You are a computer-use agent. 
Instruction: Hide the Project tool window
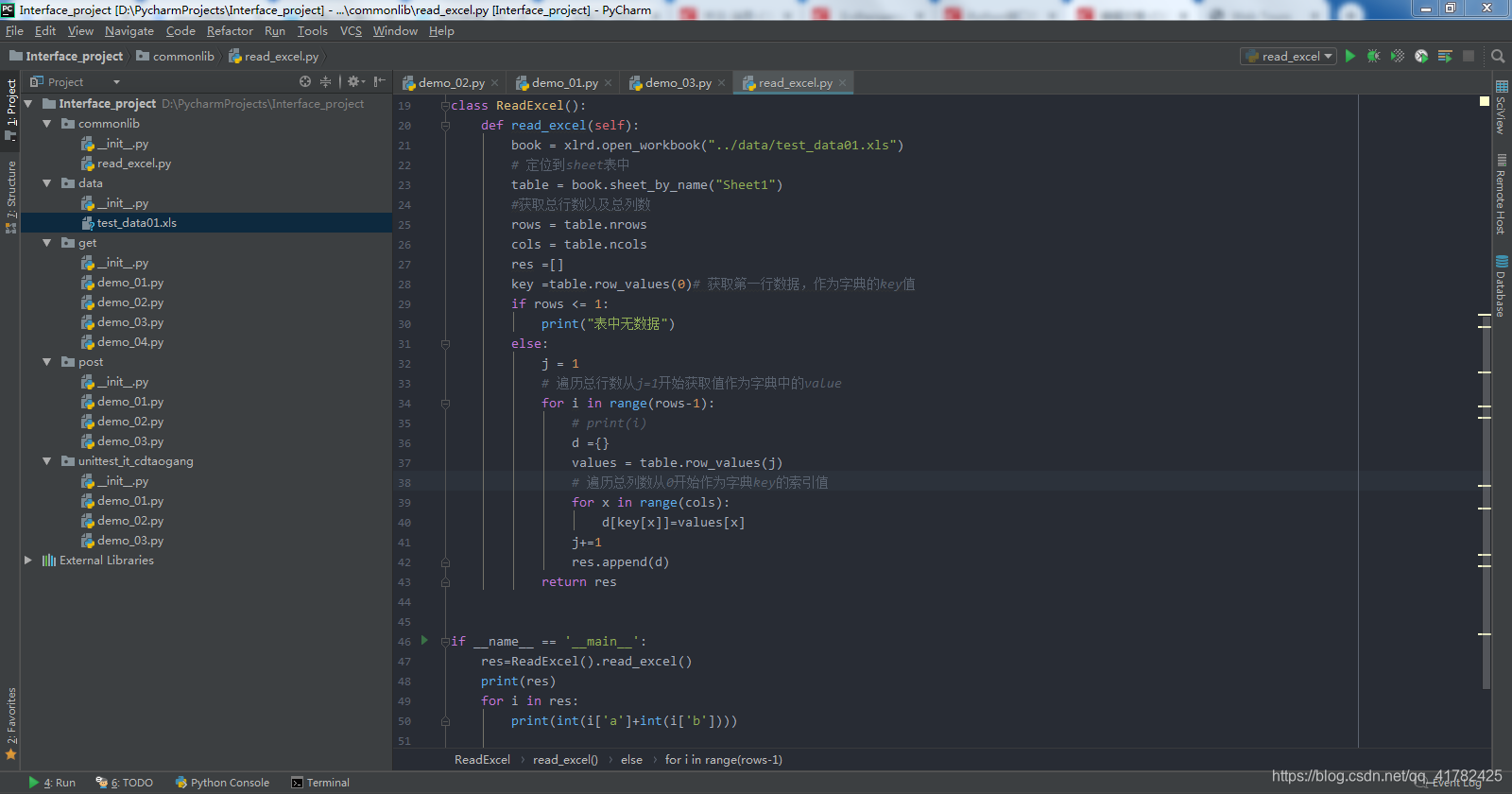coord(379,82)
